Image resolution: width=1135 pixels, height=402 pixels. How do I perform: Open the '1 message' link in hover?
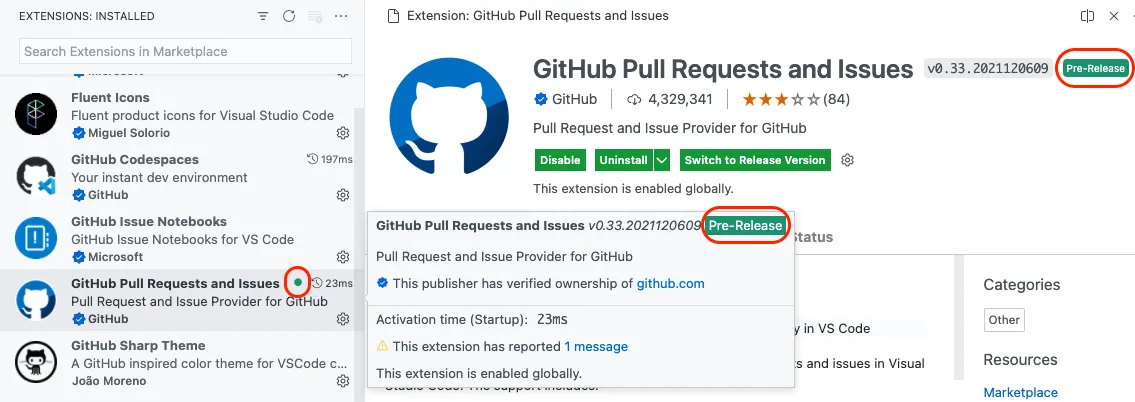[596, 346]
